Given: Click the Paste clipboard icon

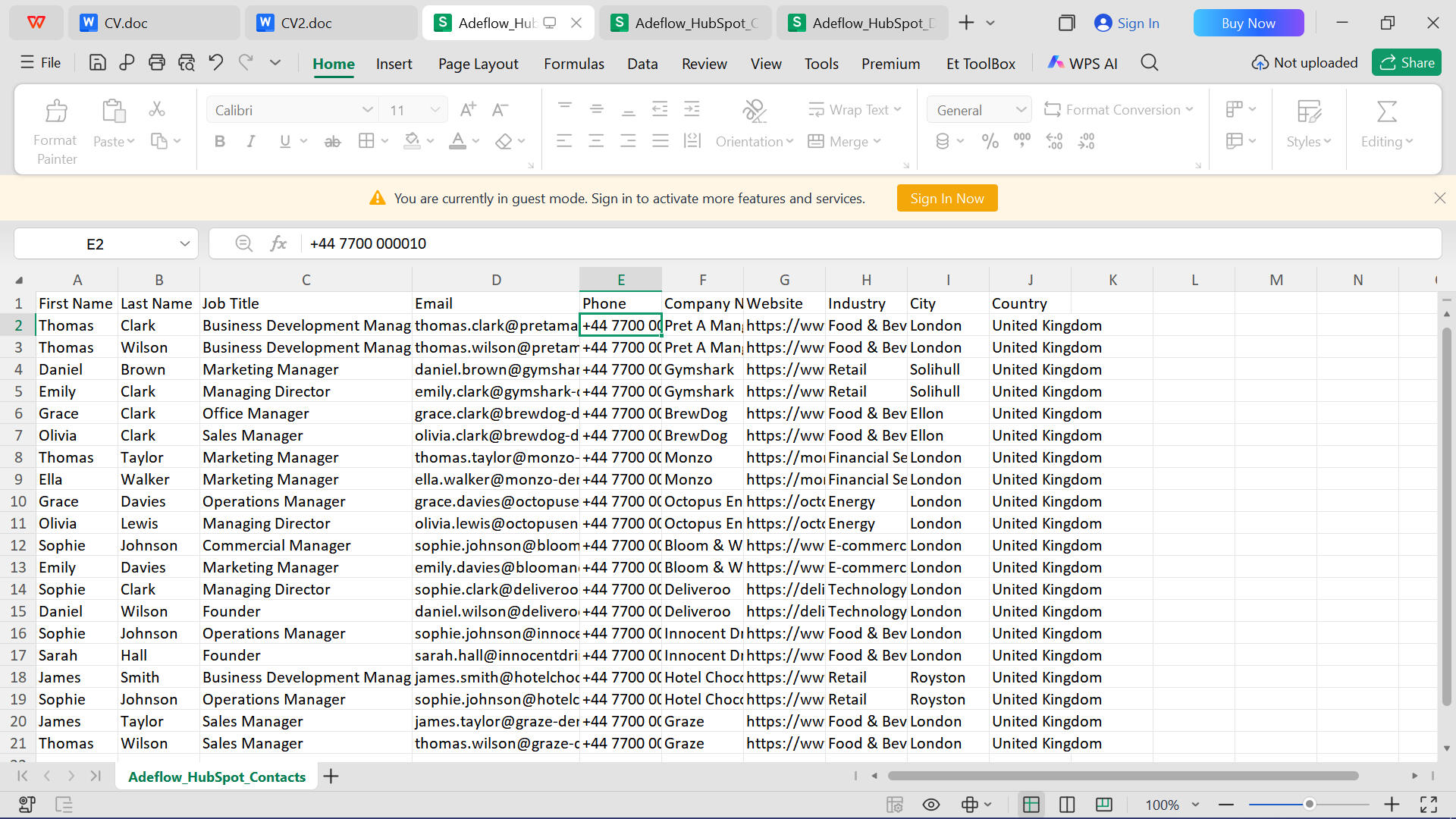Looking at the screenshot, I should pyautogui.click(x=114, y=111).
